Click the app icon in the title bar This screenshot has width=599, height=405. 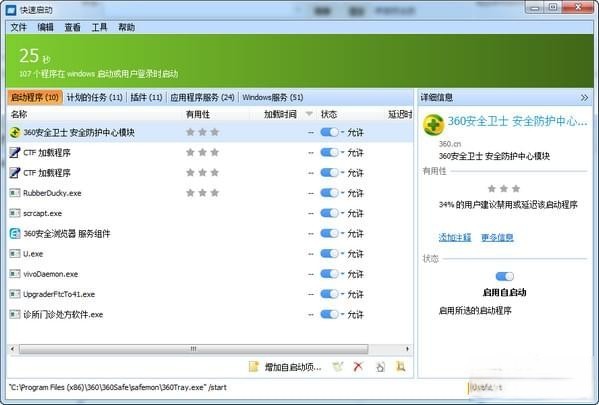[x=11, y=10]
